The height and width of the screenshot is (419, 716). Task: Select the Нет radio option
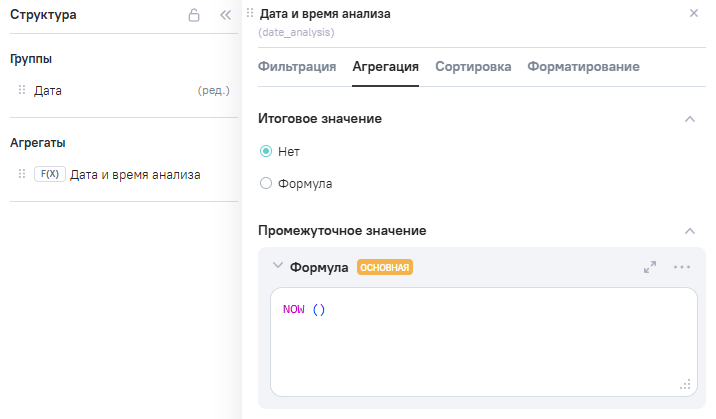pyautogui.click(x=266, y=152)
